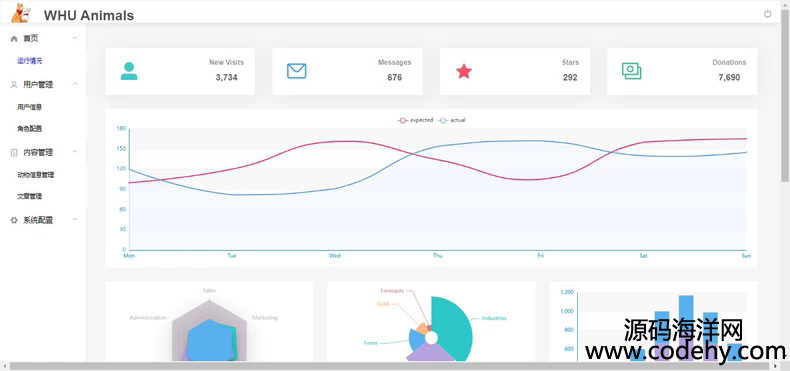Click the Messages envelope icon
Viewport: 790px width, 371px height.
click(296, 71)
